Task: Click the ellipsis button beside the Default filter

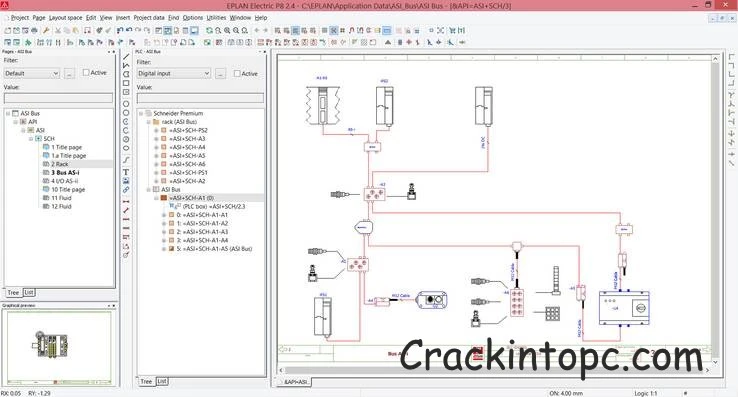Action: [69, 73]
